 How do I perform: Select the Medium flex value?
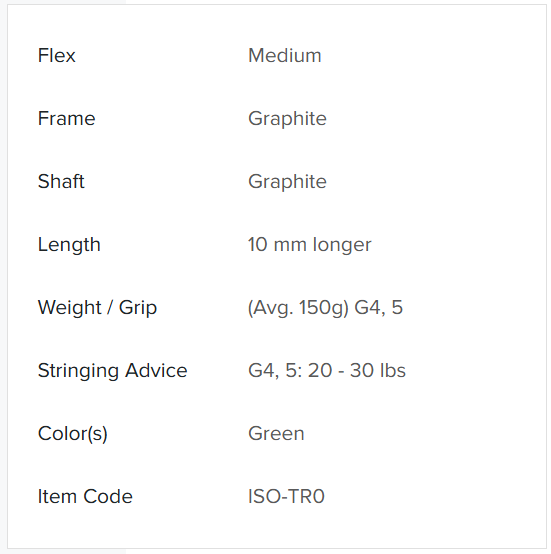285,55
